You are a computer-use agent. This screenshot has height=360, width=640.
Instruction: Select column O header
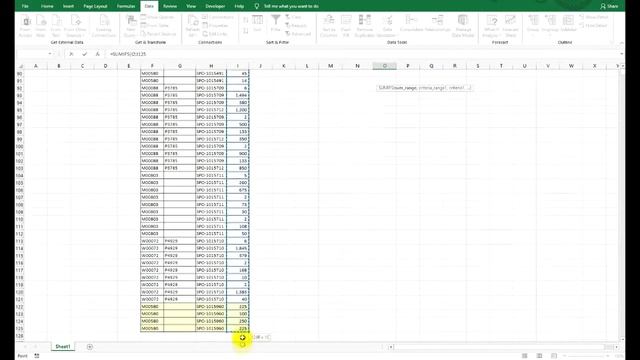[384, 66]
